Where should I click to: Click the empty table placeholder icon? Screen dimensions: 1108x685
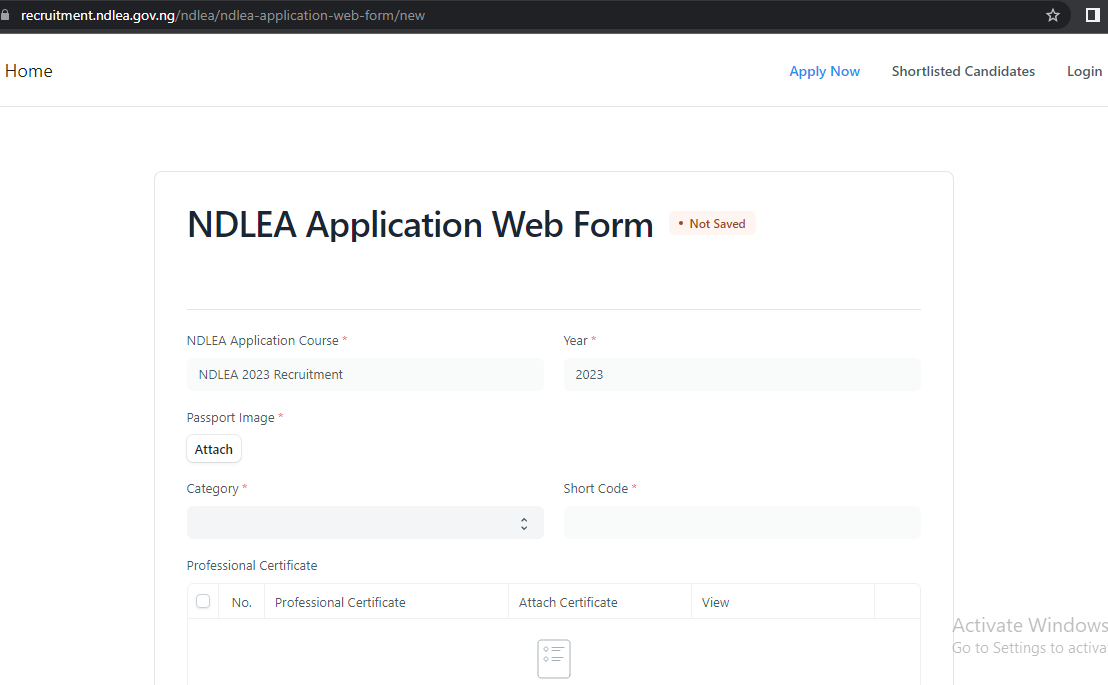[x=554, y=658]
